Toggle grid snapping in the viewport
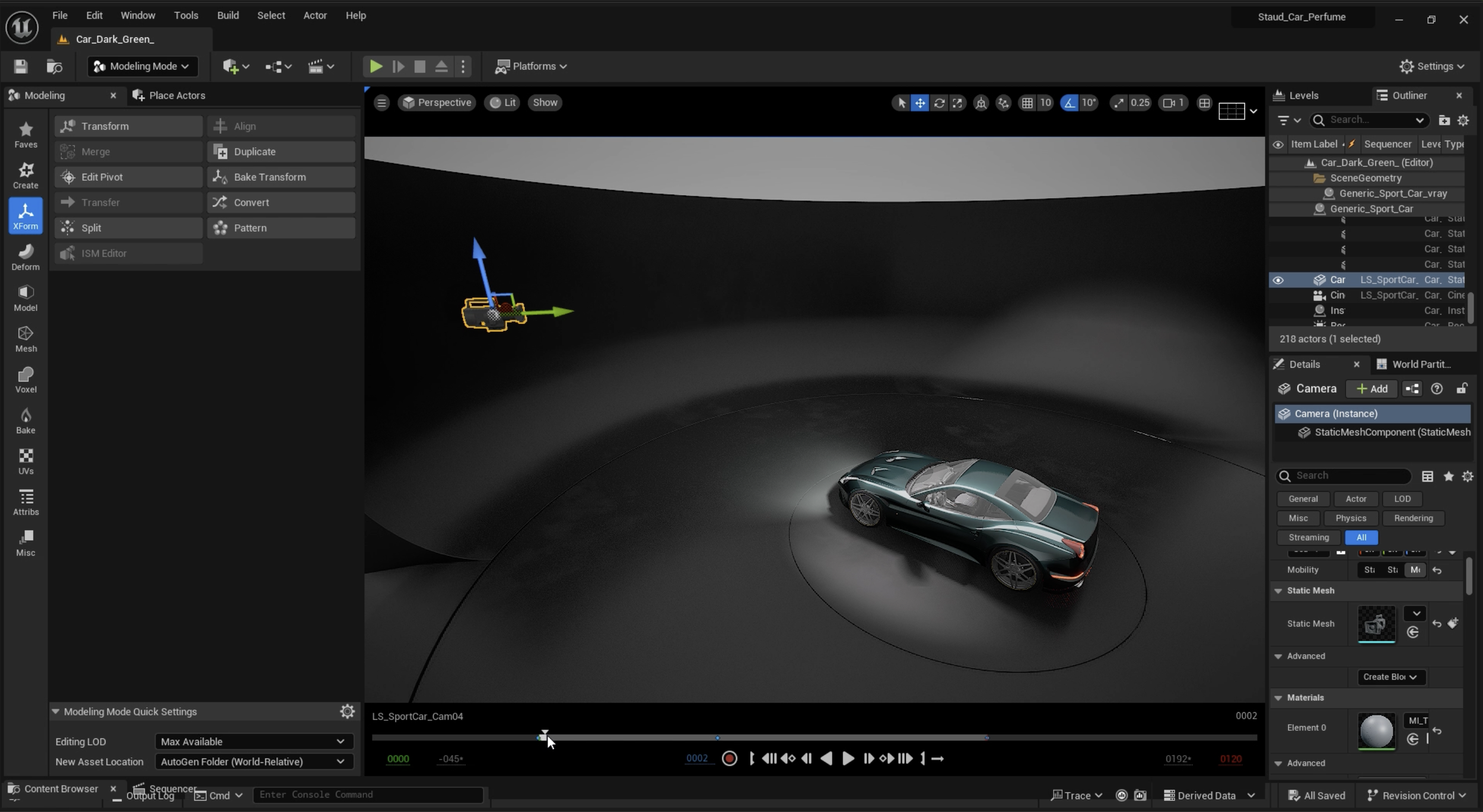 [1027, 103]
